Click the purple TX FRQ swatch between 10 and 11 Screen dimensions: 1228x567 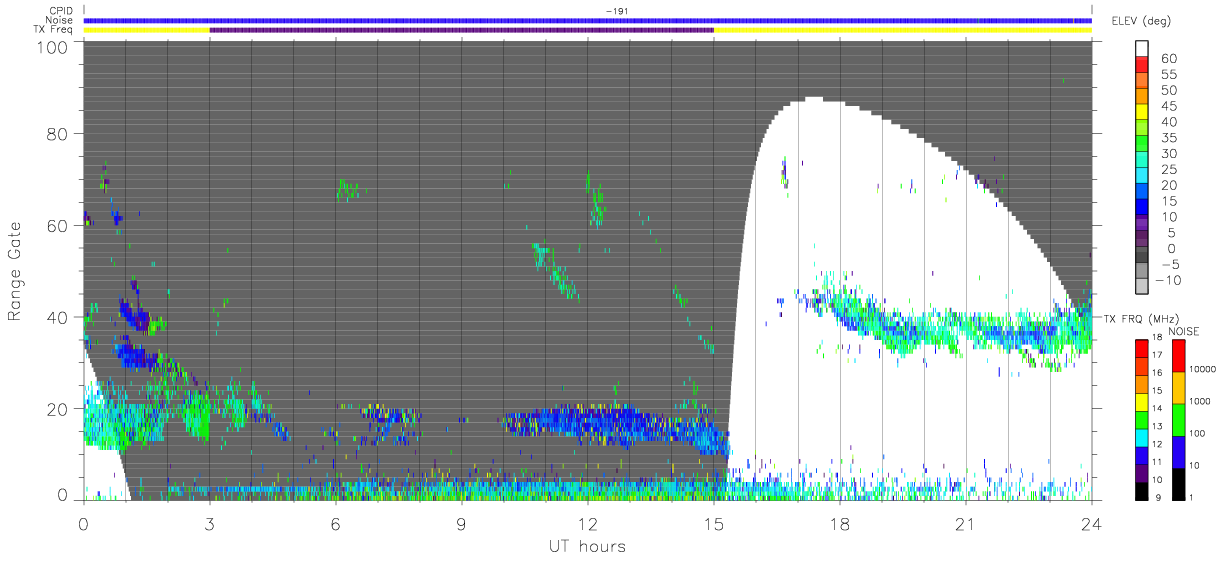pos(1142,473)
